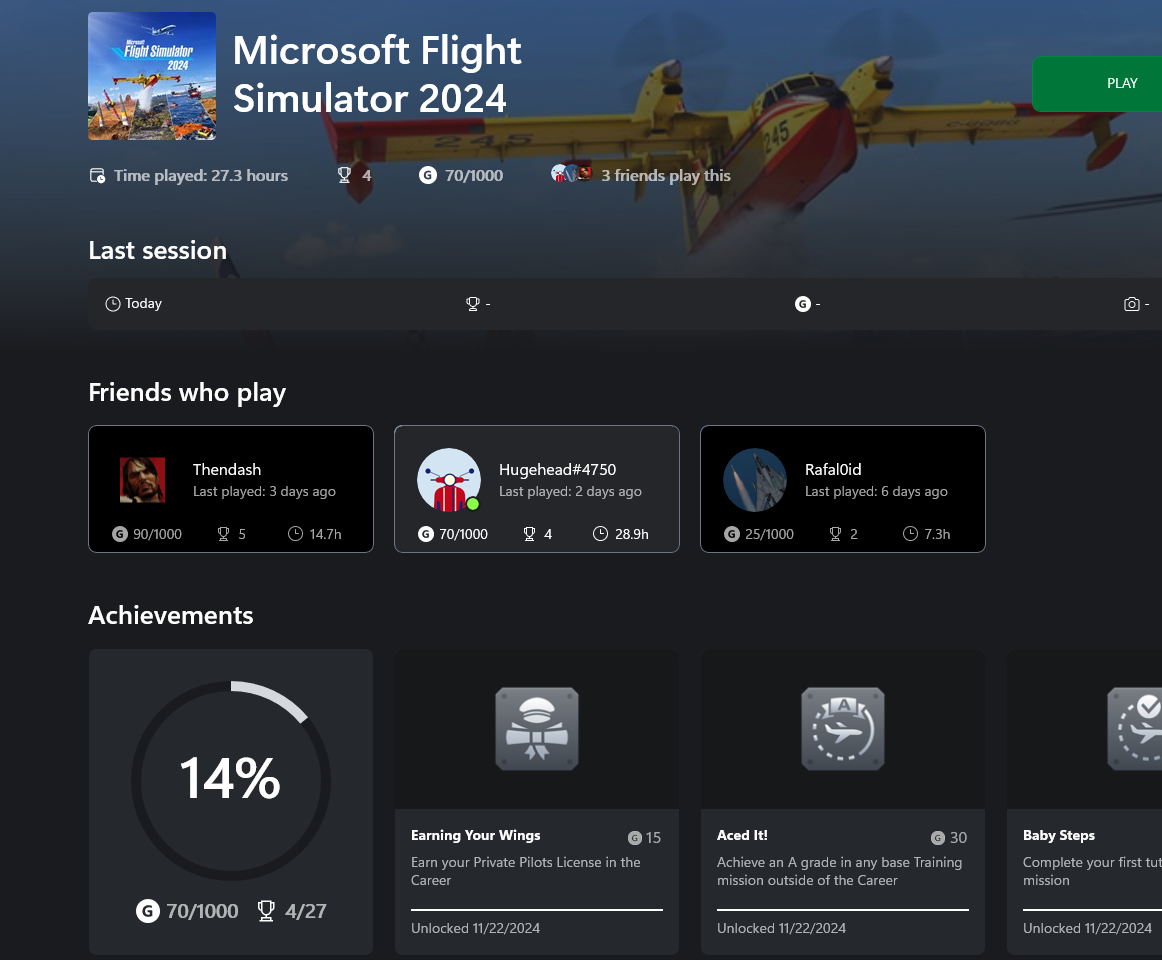
Task: Click the 'Today' last session label
Action: click(x=143, y=303)
